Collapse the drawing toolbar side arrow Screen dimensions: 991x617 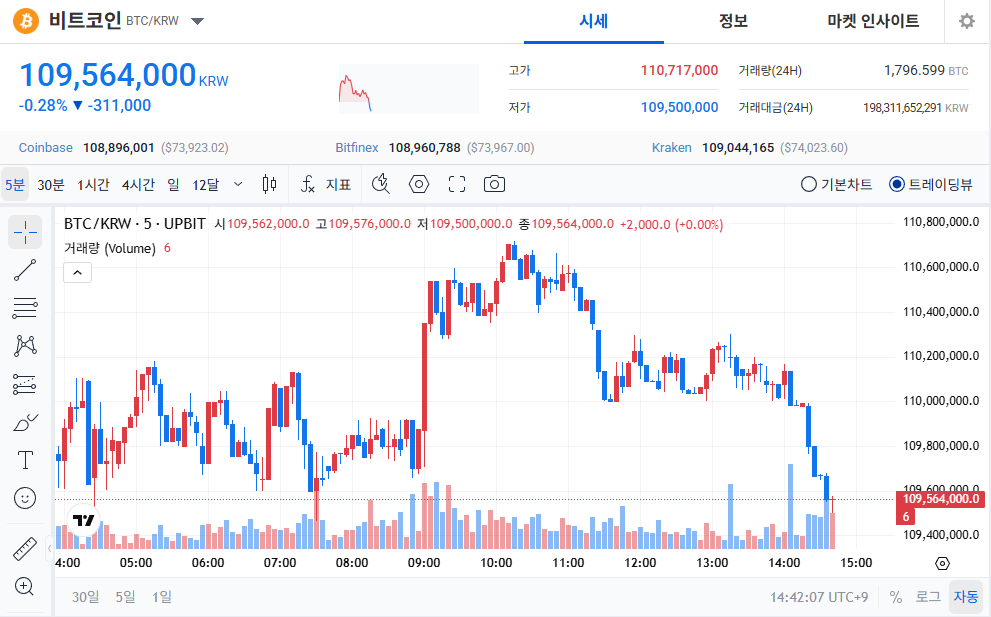click(x=49, y=549)
